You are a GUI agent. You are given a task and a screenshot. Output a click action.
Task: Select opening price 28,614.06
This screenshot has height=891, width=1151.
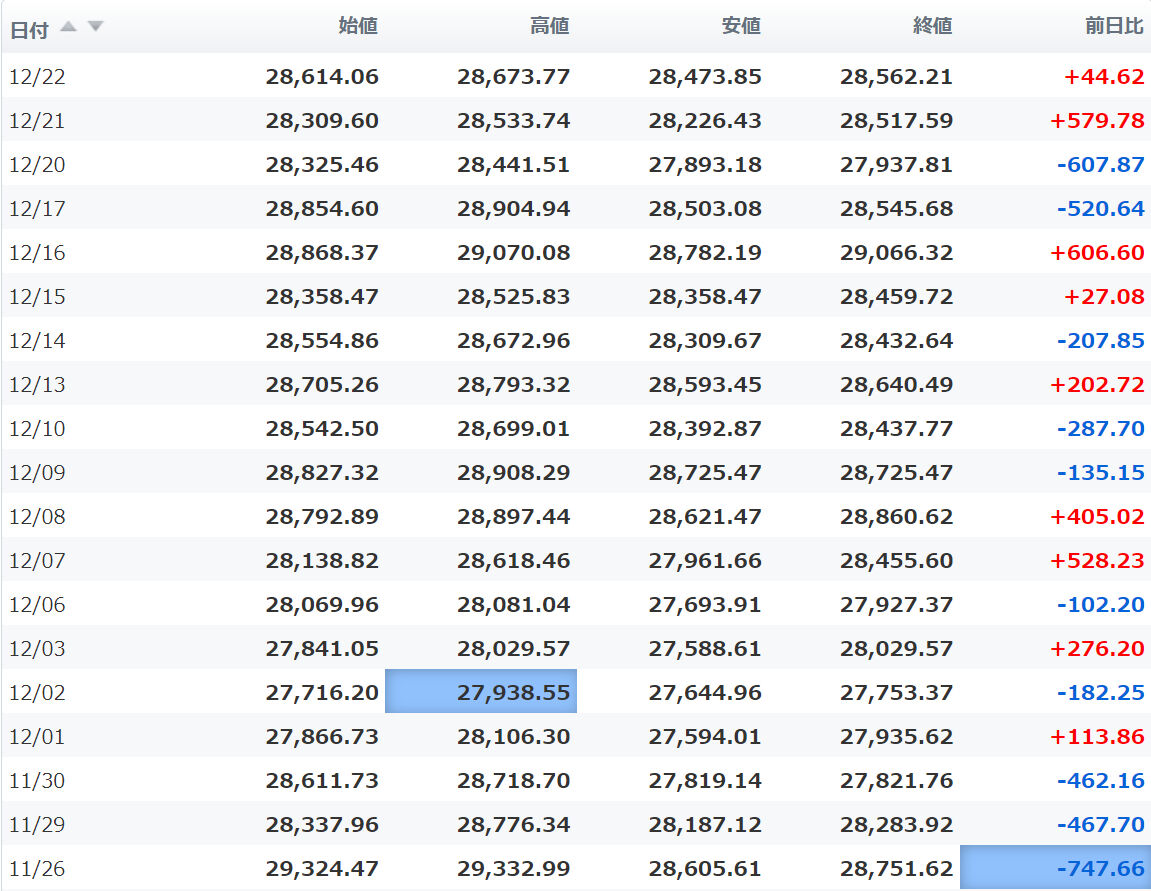coord(322,76)
